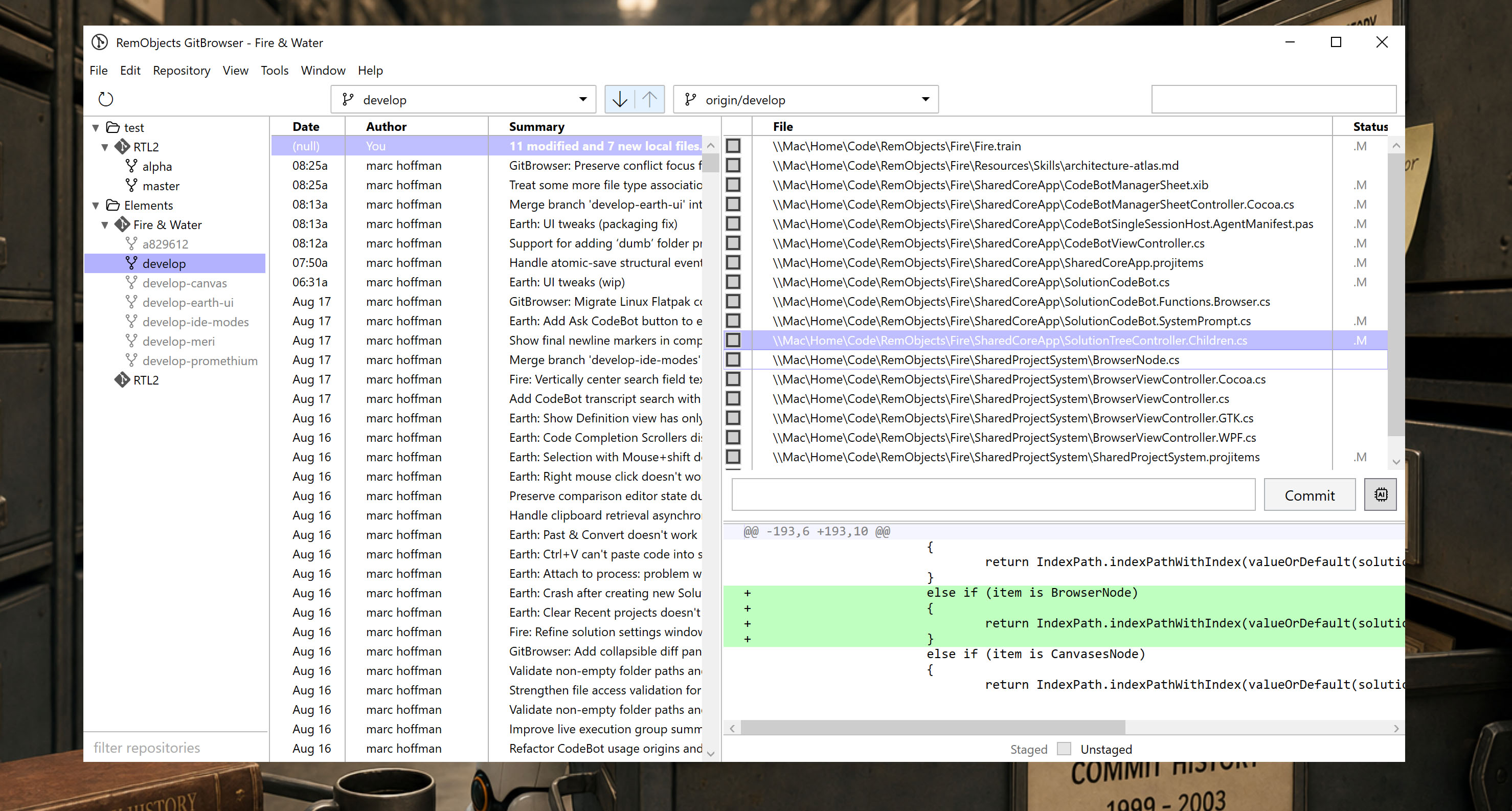Click the branch icon beside develop-earth-ui
This screenshot has height=811, width=1512.
pos(131,302)
